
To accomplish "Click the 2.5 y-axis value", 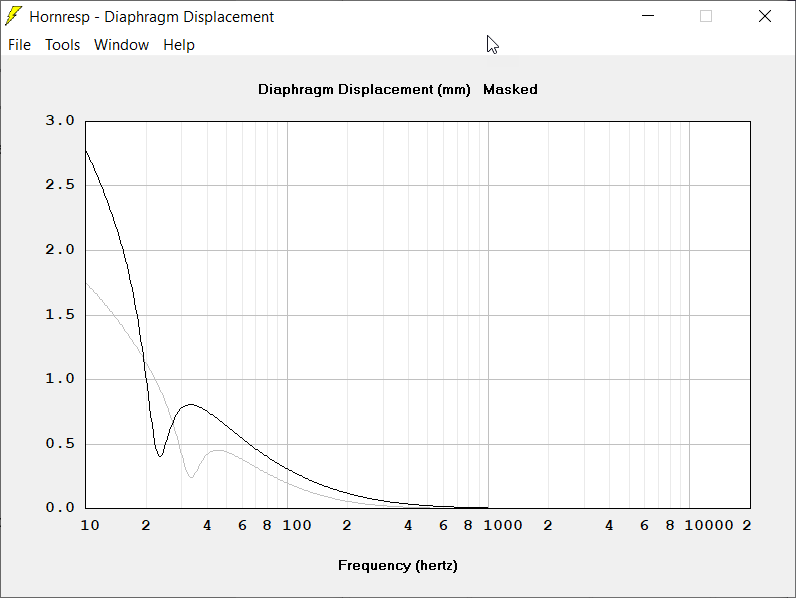I will pos(60,185).
